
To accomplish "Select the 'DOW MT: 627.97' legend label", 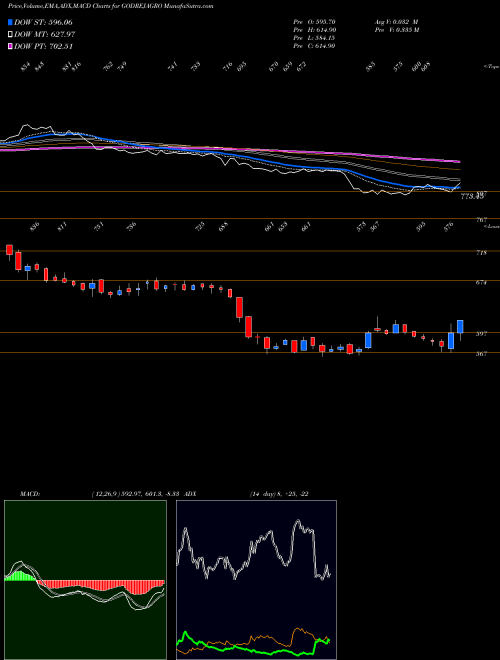I will point(45,35).
